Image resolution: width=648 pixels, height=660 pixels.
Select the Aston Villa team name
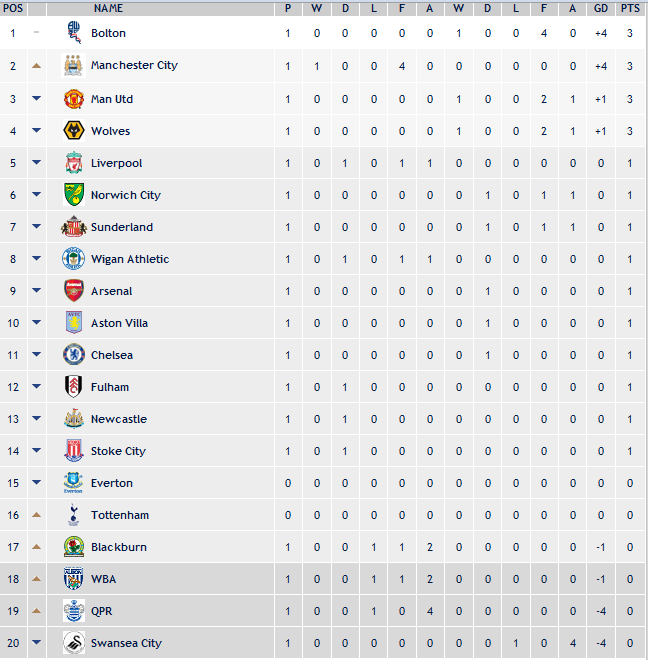click(119, 323)
